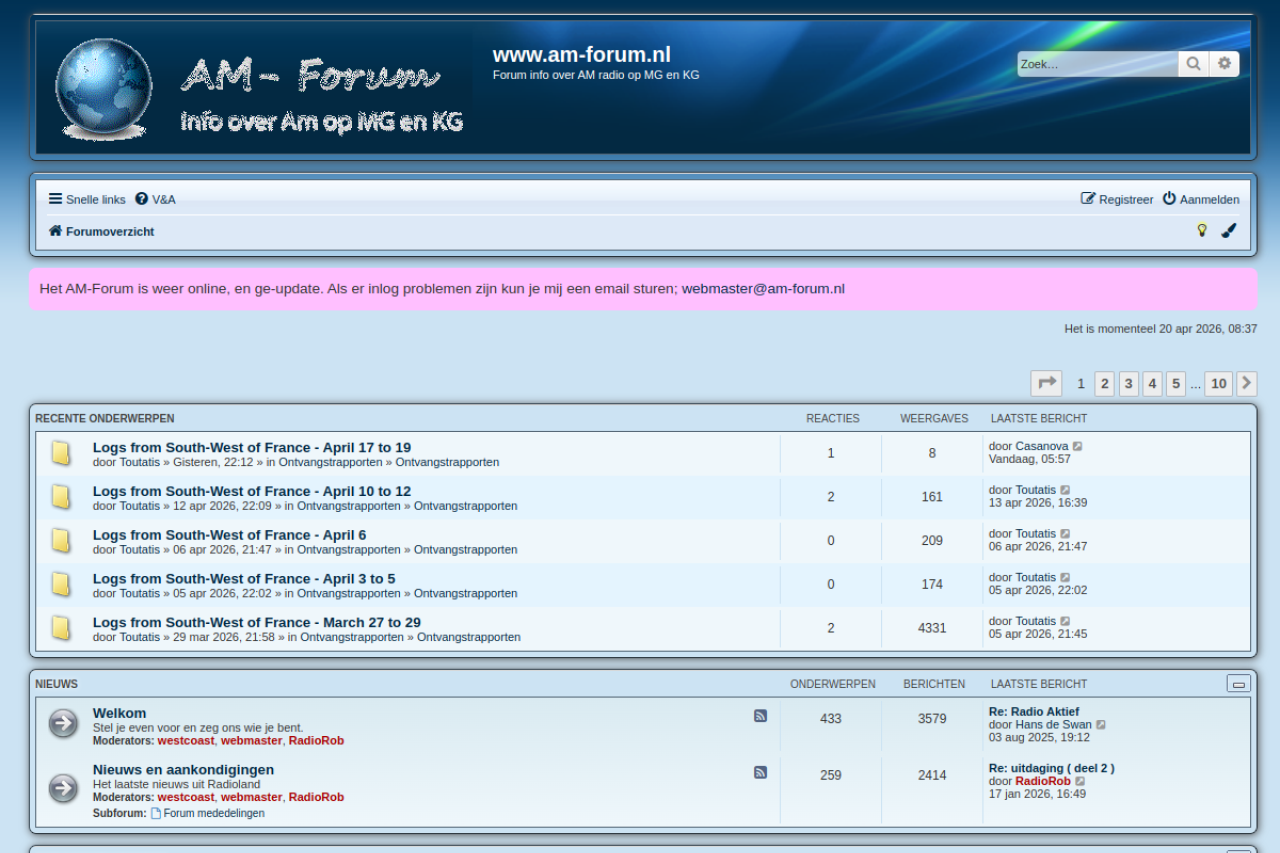Click the www.am-forum.nl site title
This screenshot has height=853, width=1280.
[x=582, y=55]
